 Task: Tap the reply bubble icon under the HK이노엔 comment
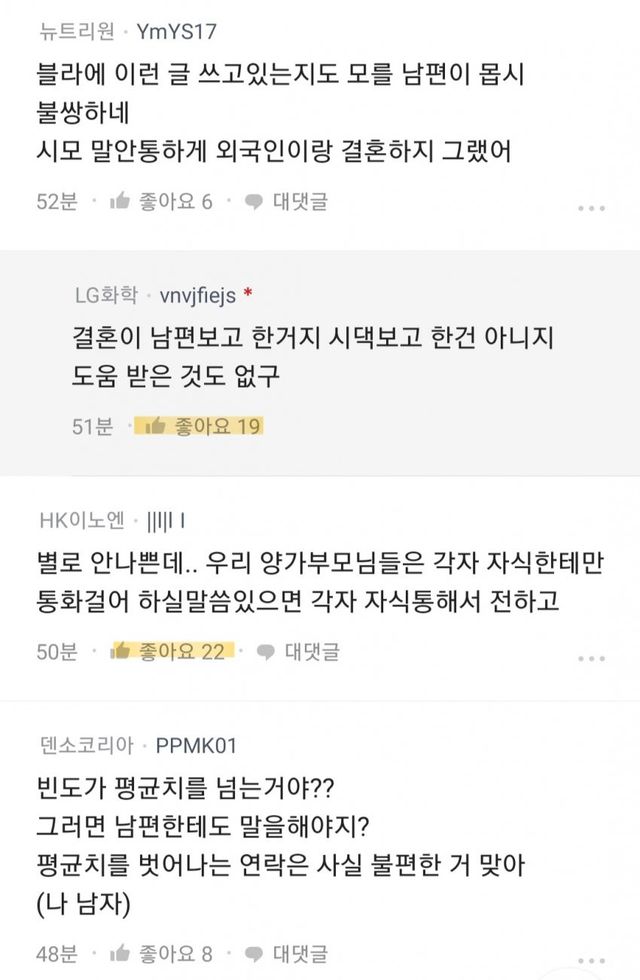point(266,652)
